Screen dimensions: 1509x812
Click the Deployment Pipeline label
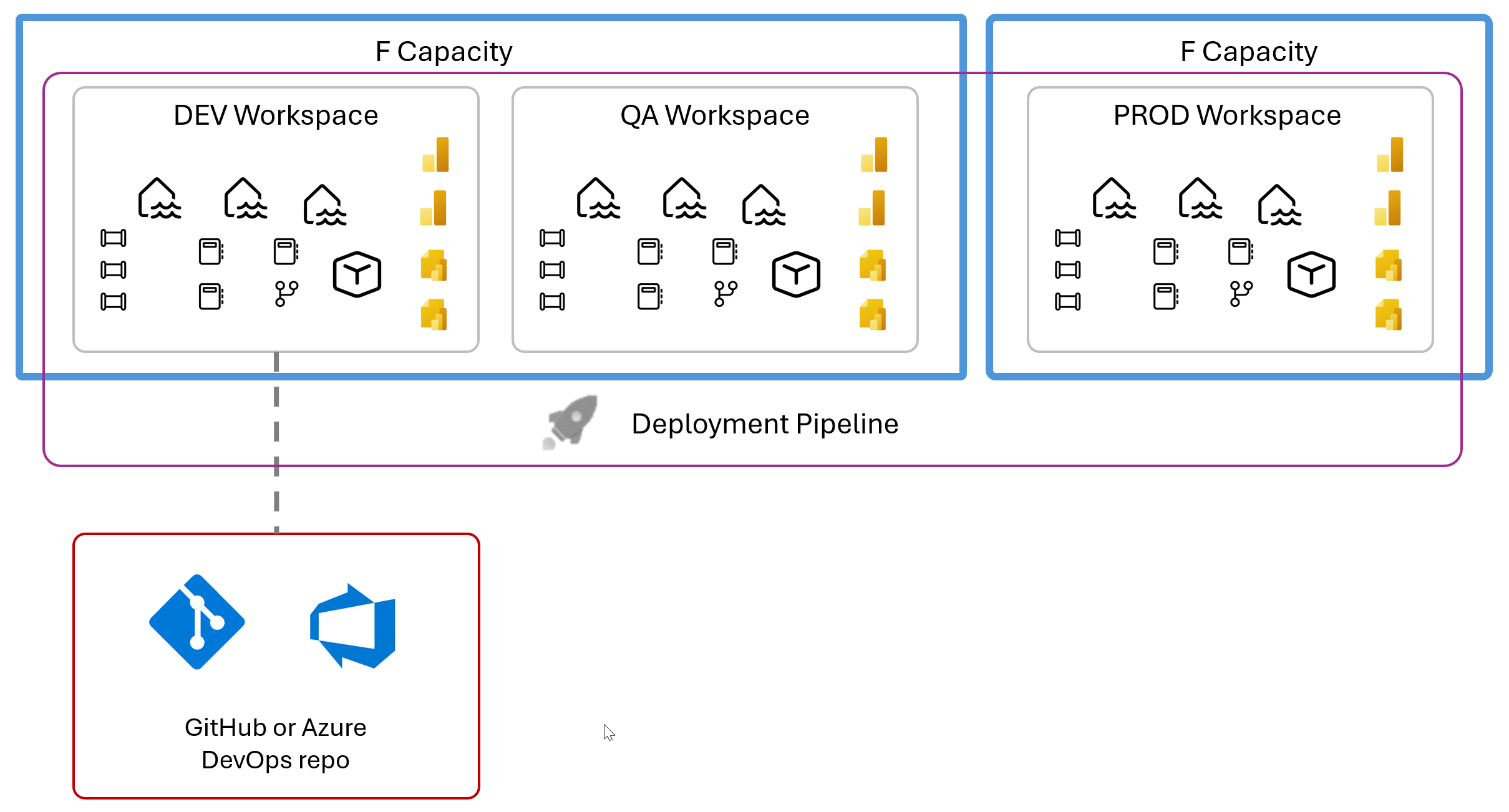765,424
